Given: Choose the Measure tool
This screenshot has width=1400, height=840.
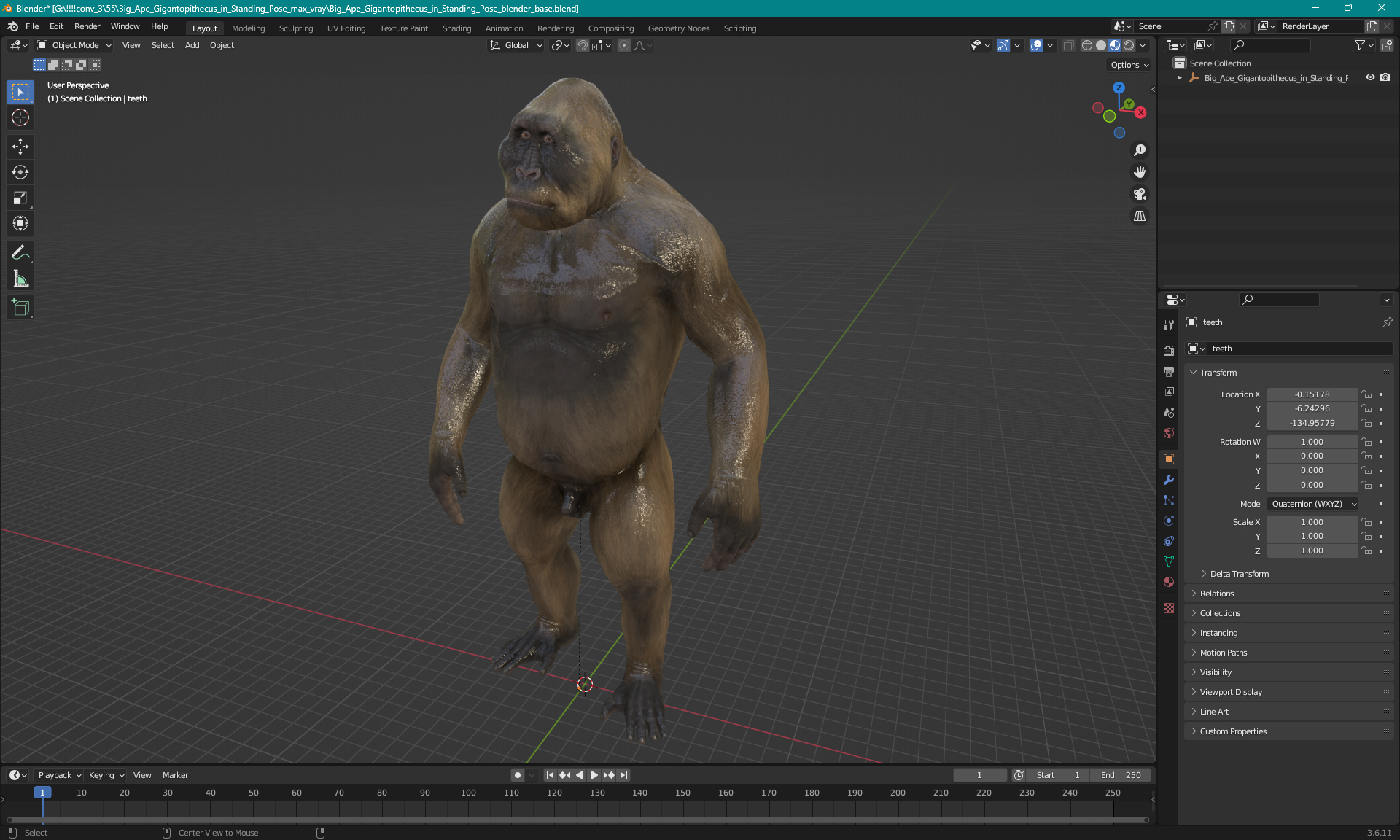Looking at the screenshot, I should (x=20, y=279).
